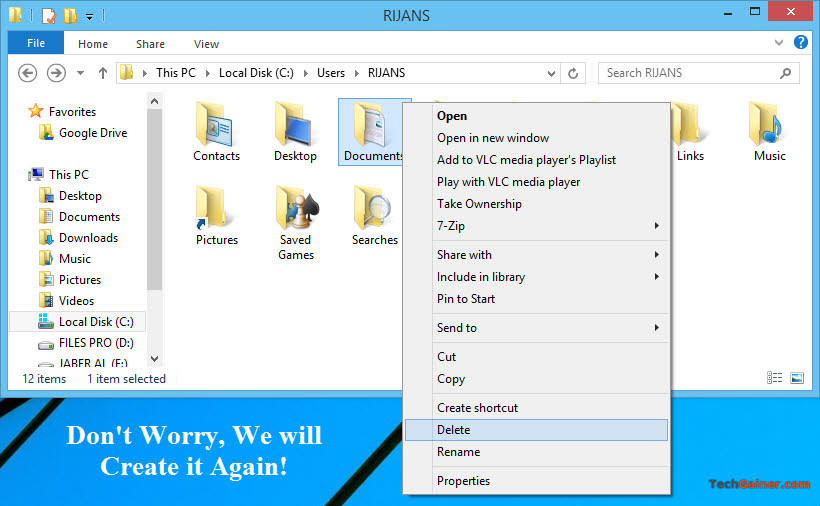The height and width of the screenshot is (506, 820).
Task: Open Favorites star in navigation pane
Action: click(36, 111)
